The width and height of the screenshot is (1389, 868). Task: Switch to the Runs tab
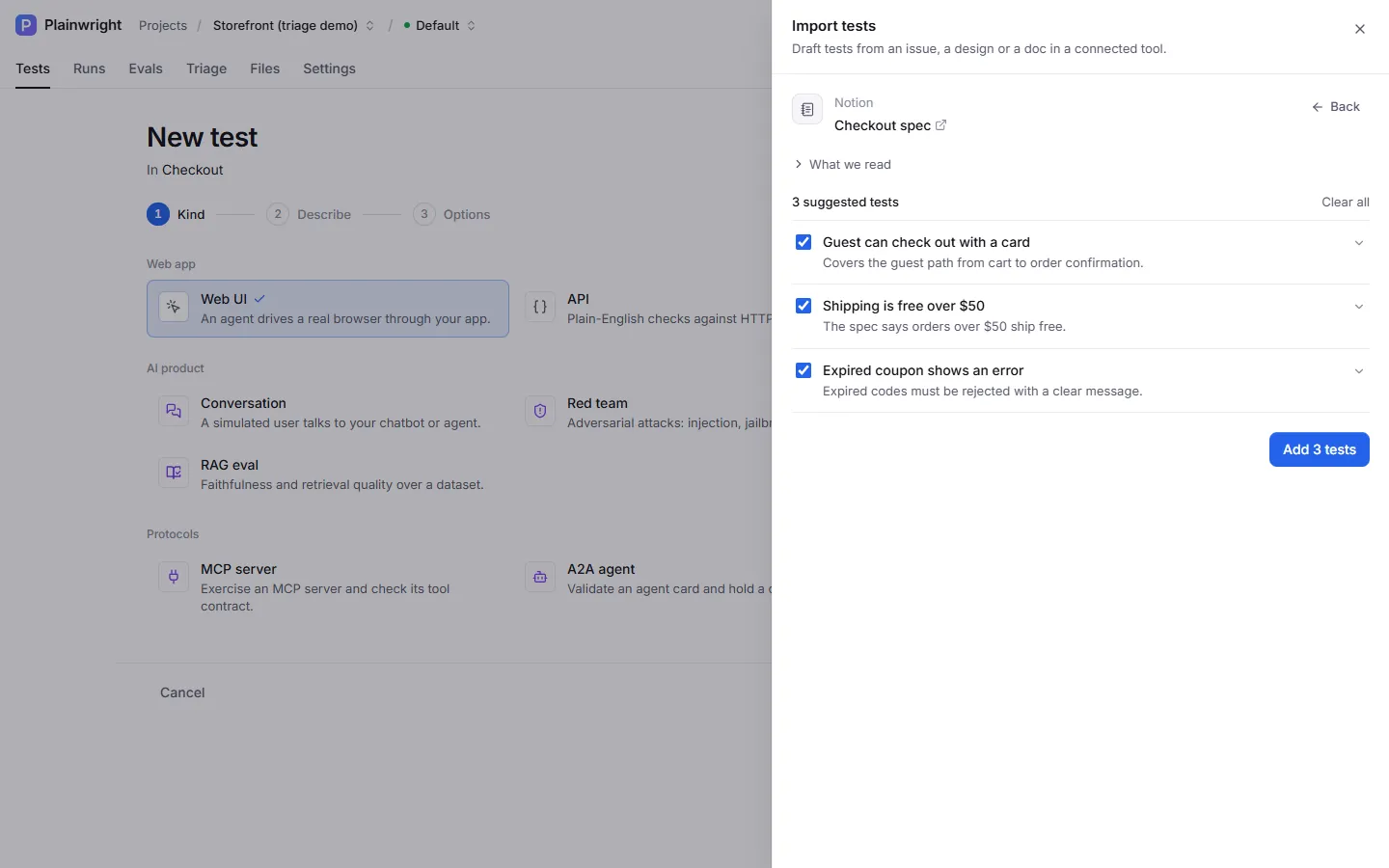(90, 68)
